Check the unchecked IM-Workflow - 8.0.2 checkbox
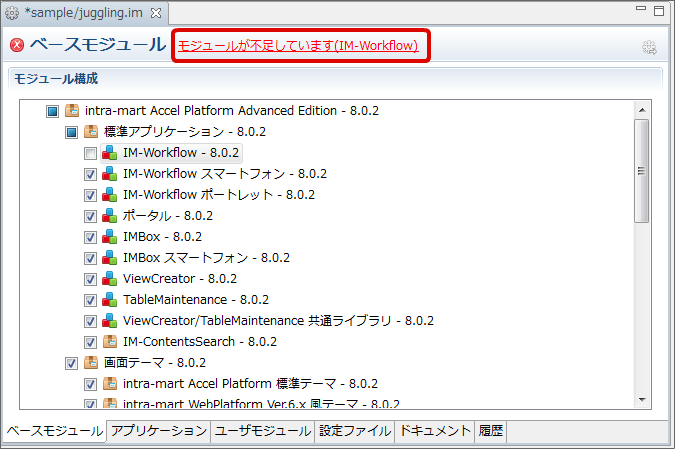Image resolution: width=675 pixels, height=449 pixels. tap(90, 154)
